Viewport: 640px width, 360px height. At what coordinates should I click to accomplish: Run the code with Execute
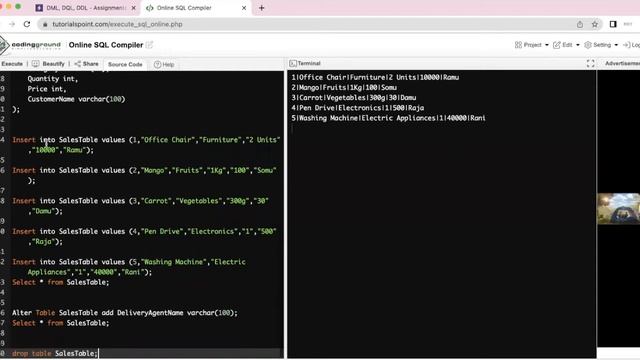(12, 64)
